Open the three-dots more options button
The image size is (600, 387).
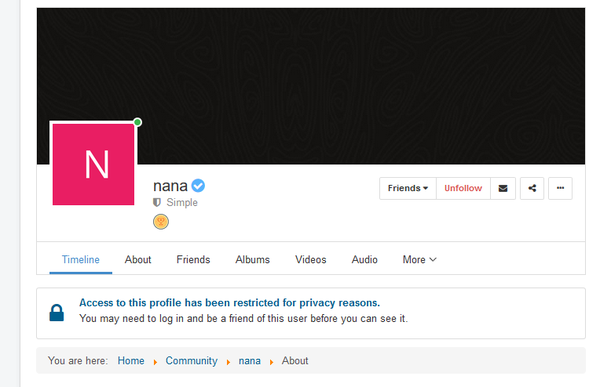pyautogui.click(x=560, y=188)
